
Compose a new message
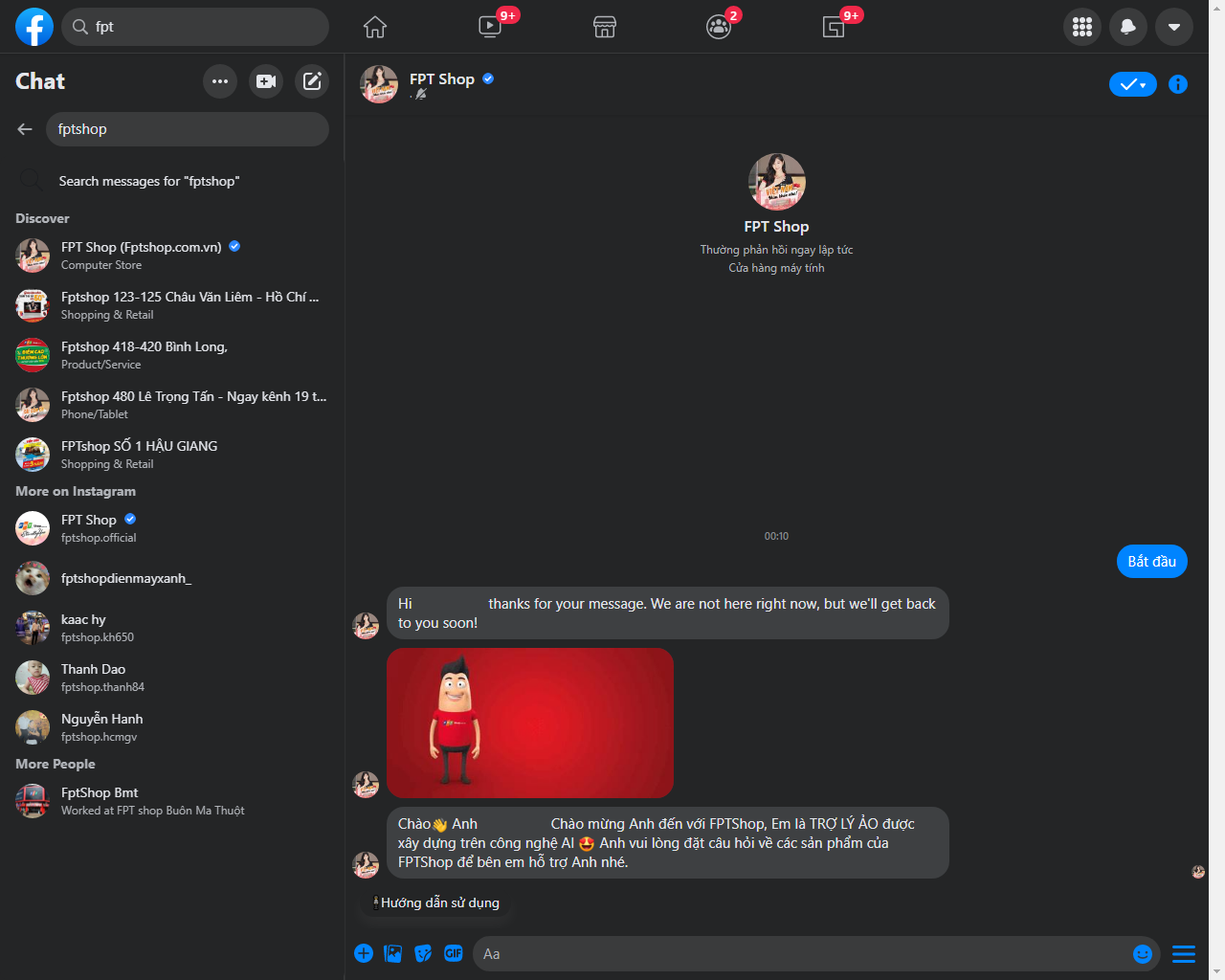312,81
